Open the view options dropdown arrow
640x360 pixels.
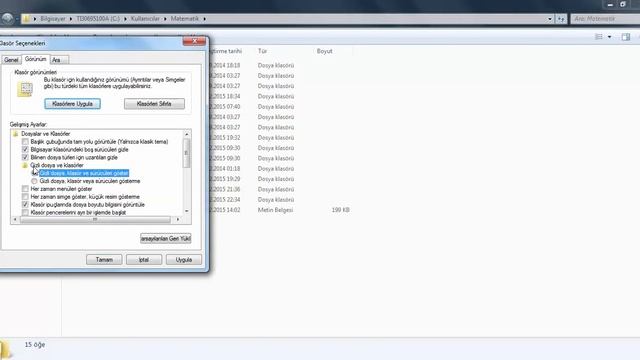(x=609, y=37)
